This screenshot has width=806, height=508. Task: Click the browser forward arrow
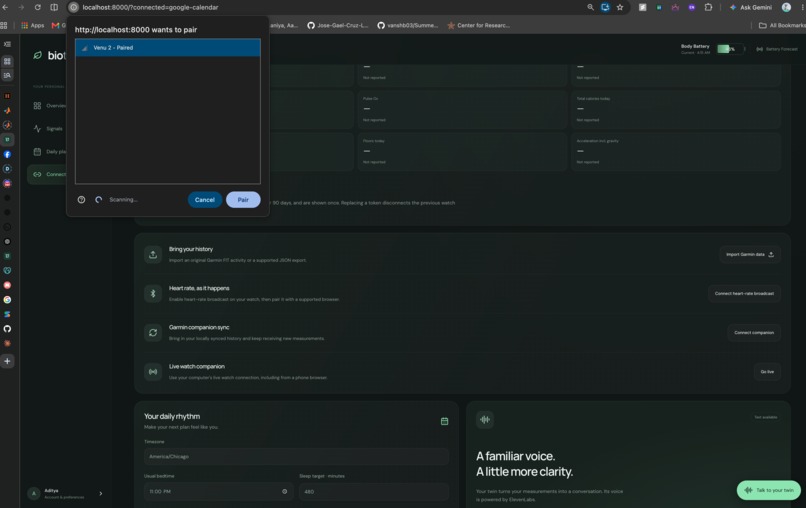21,7
